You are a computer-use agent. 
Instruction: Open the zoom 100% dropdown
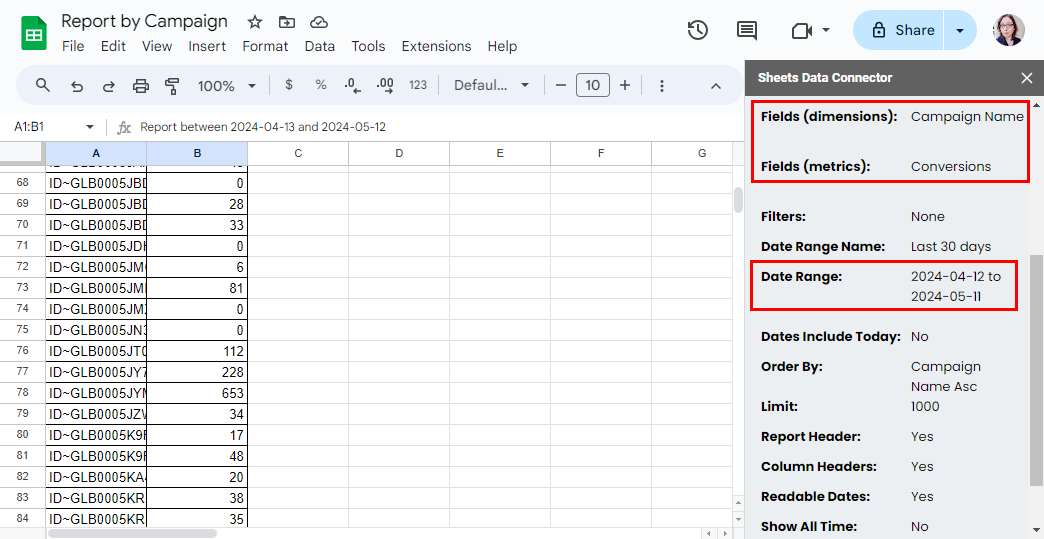[227, 86]
